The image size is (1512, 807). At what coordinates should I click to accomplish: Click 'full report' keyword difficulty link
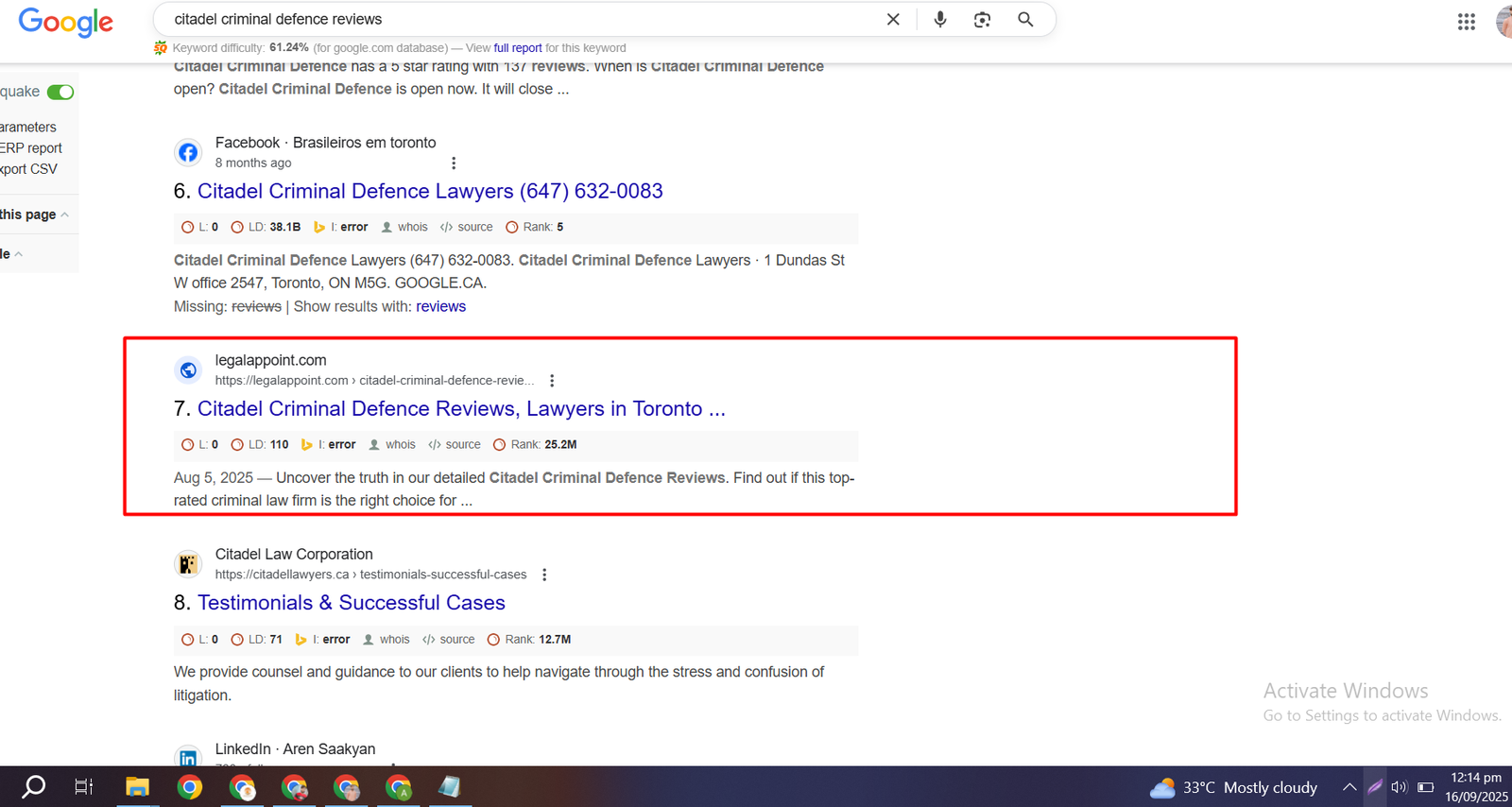(517, 48)
